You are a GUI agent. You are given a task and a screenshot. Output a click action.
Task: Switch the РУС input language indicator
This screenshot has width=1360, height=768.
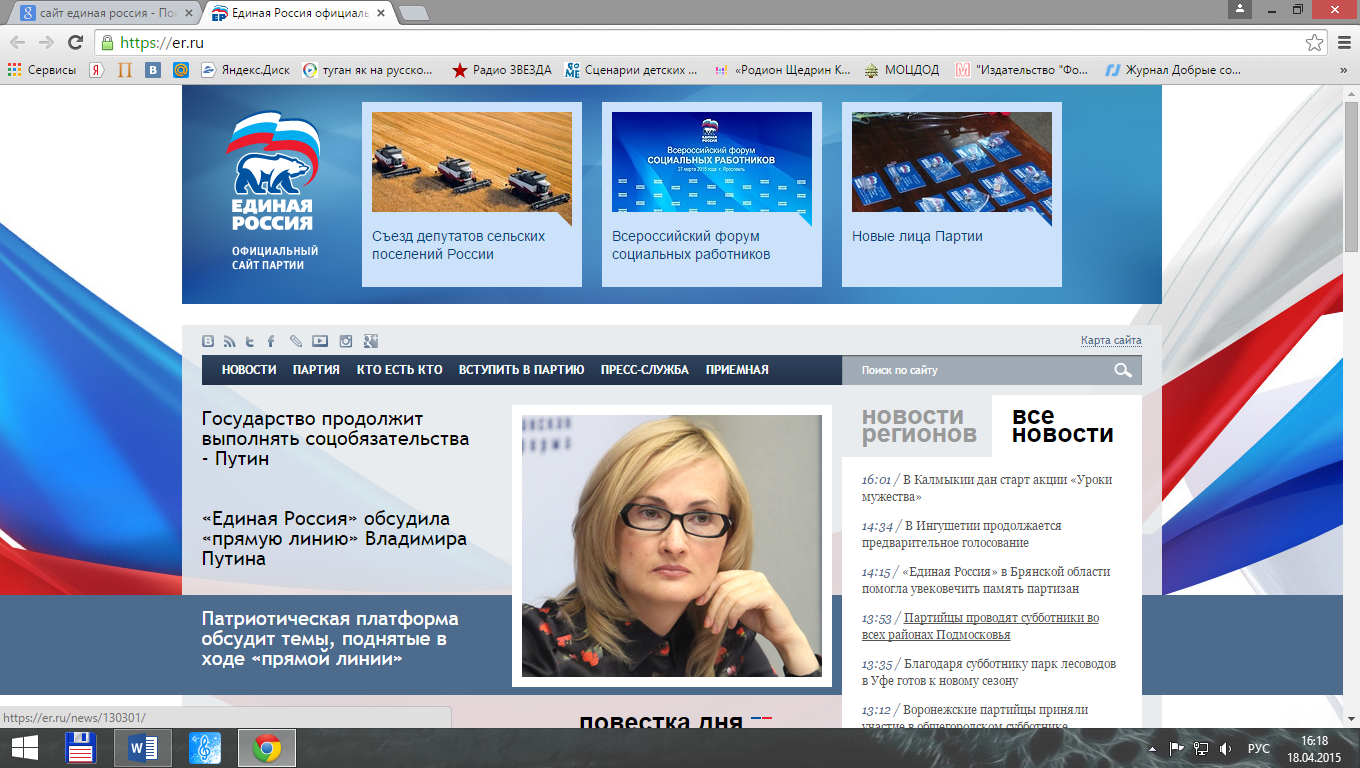[x=1259, y=748]
